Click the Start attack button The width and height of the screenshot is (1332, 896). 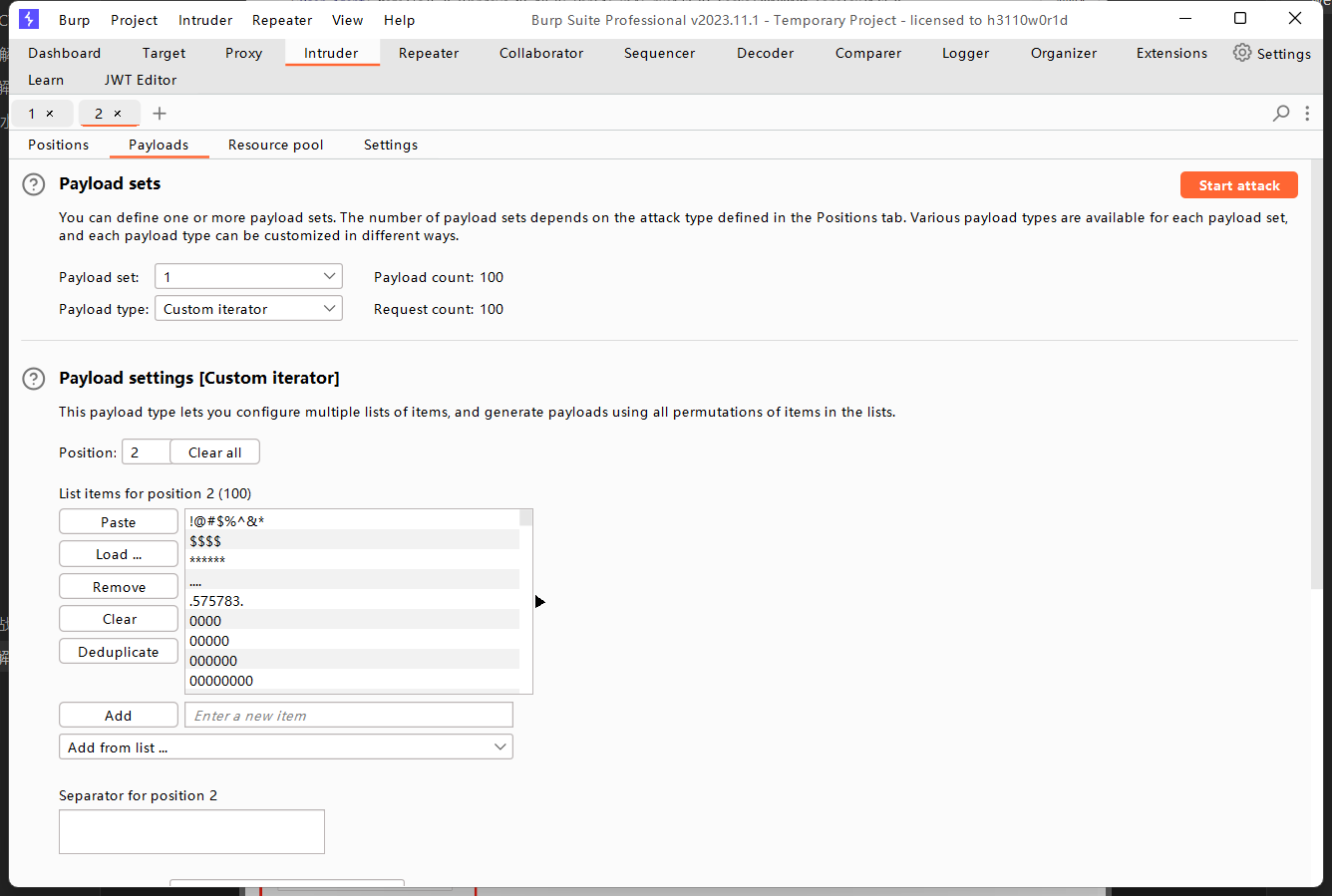point(1239,185)
